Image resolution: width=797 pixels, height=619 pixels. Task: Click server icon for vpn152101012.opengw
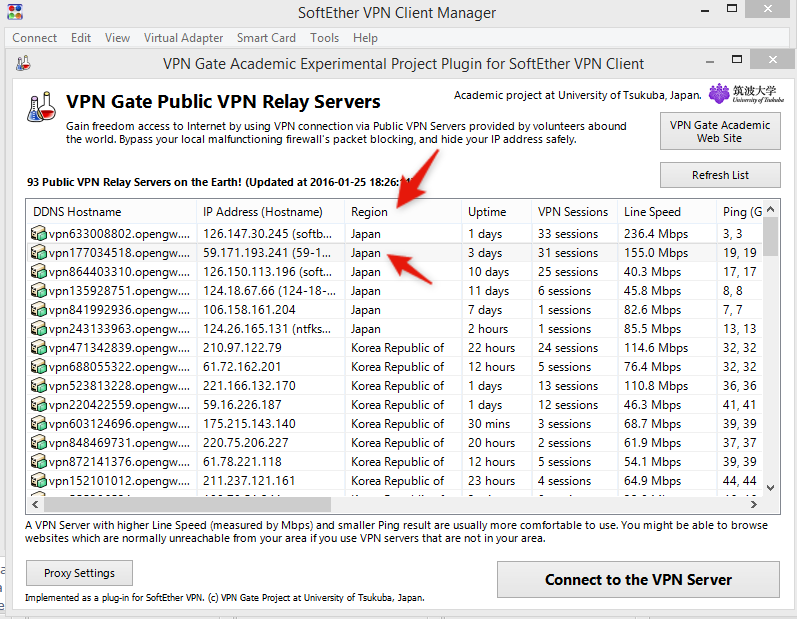click(39, 481)
